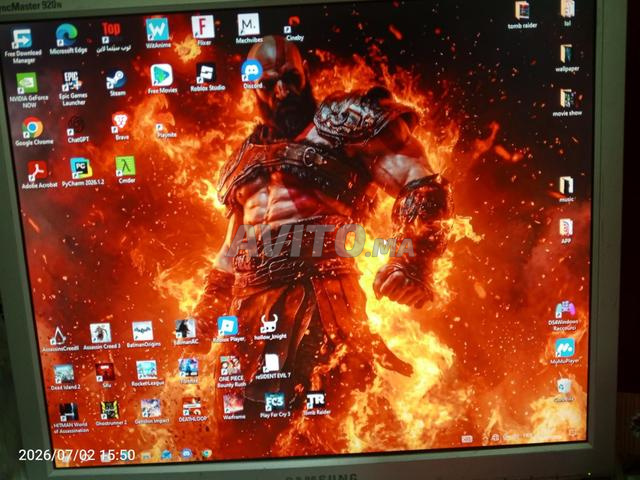Select the RocketLeague shortcut
640x480 pixels.
(x=147, y=370)
